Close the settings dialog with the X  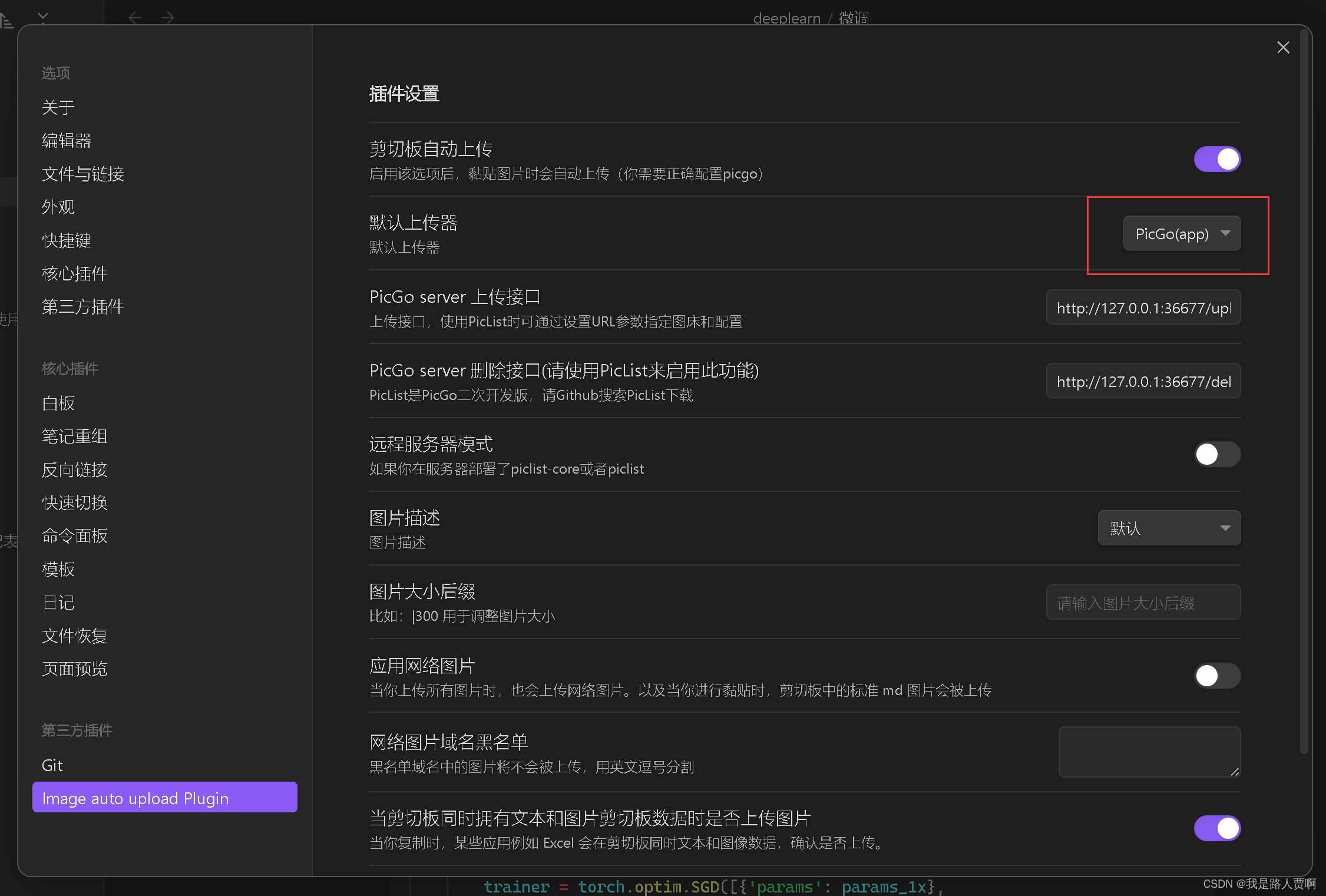[1283, 47]
